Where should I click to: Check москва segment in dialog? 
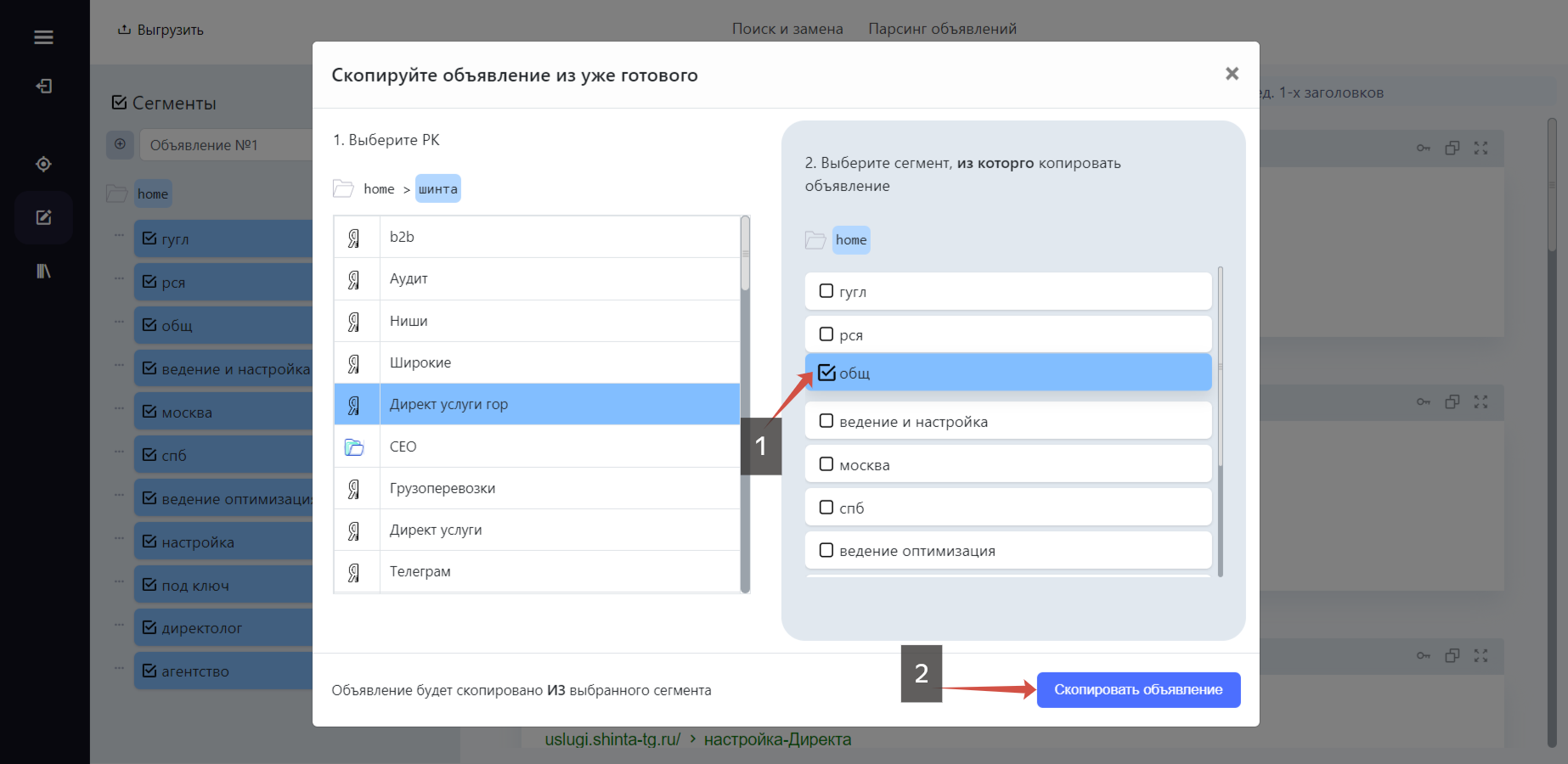click(826, 464)
